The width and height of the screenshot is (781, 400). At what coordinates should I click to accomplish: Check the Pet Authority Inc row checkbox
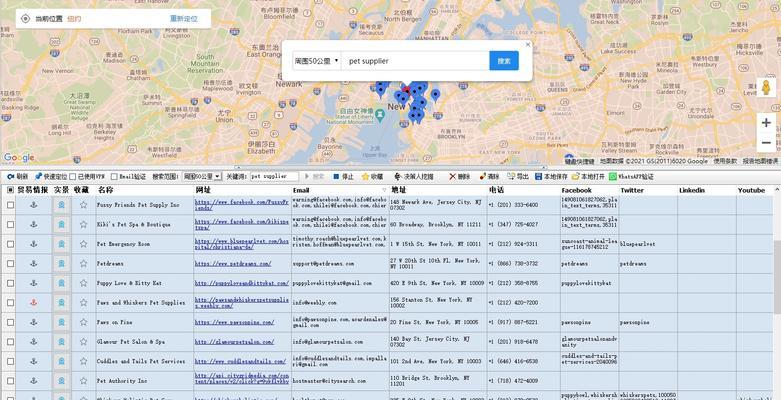pyautogui.click(x=10, y=381)
